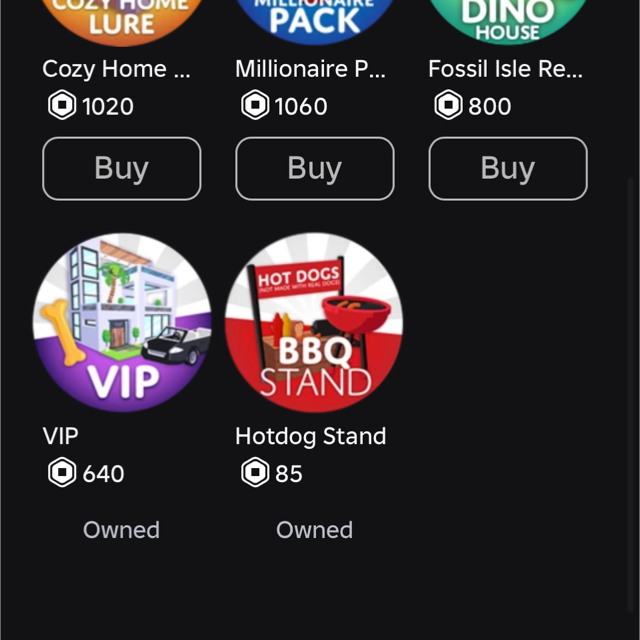Click Robux icon beside 1060 price

click(x=255, y=106)
